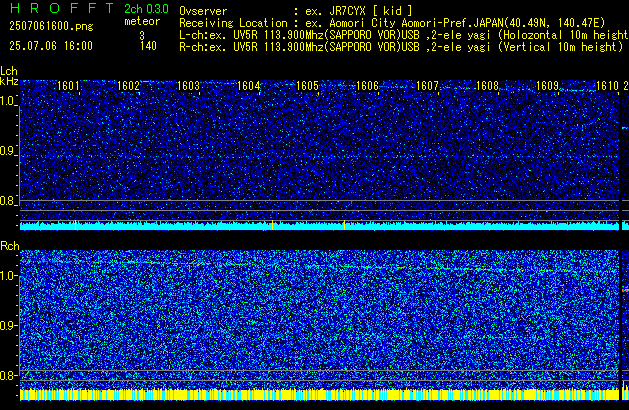The image size is (629, 410).
Task: Click the HROFFT title text
Action: tap(62, 8)
